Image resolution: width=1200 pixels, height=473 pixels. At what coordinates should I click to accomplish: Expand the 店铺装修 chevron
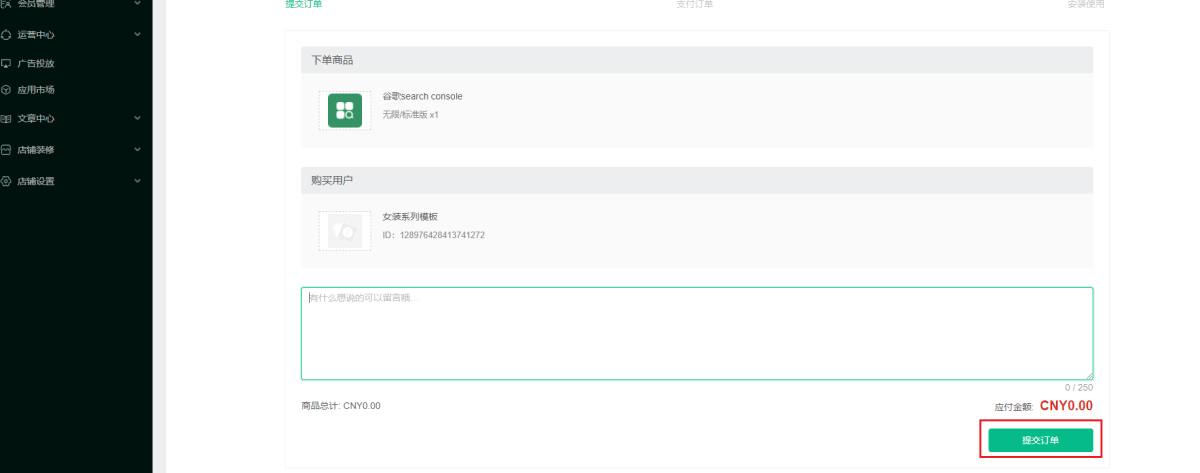tap(137, 150)
